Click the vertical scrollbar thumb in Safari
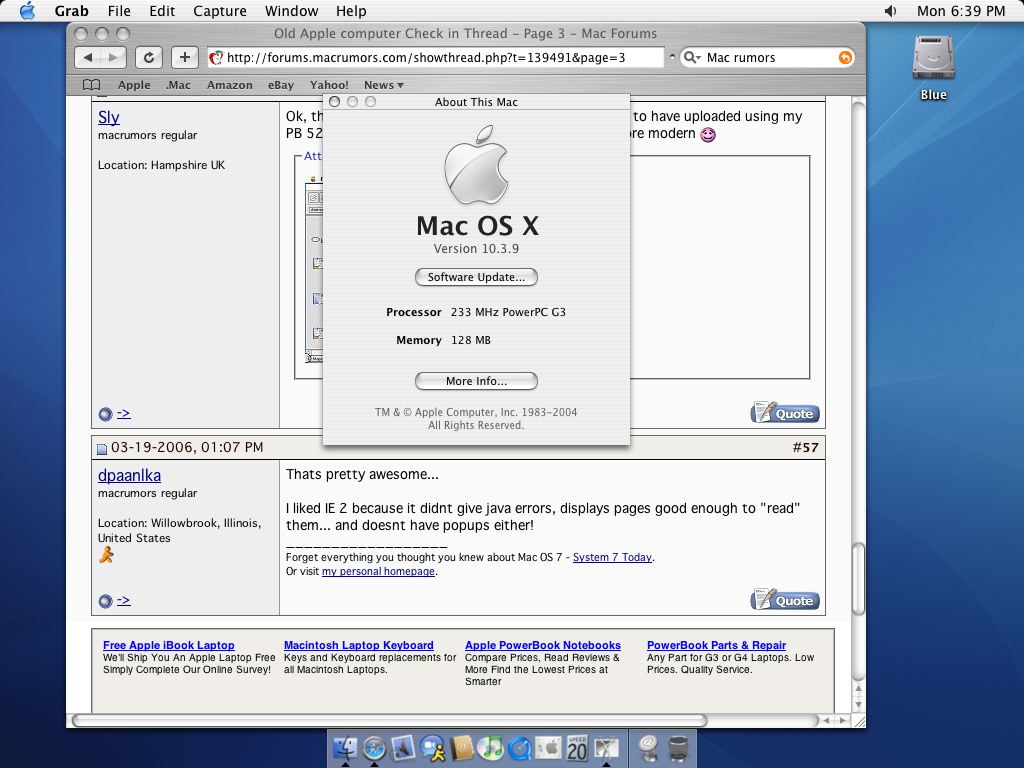The width and height of the screenshot is (1024, 768). [859, 579]
